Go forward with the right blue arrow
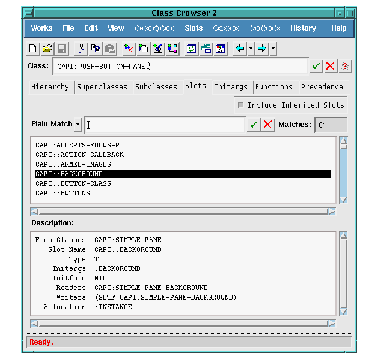 pyautogui.click(x=262, y=49)
